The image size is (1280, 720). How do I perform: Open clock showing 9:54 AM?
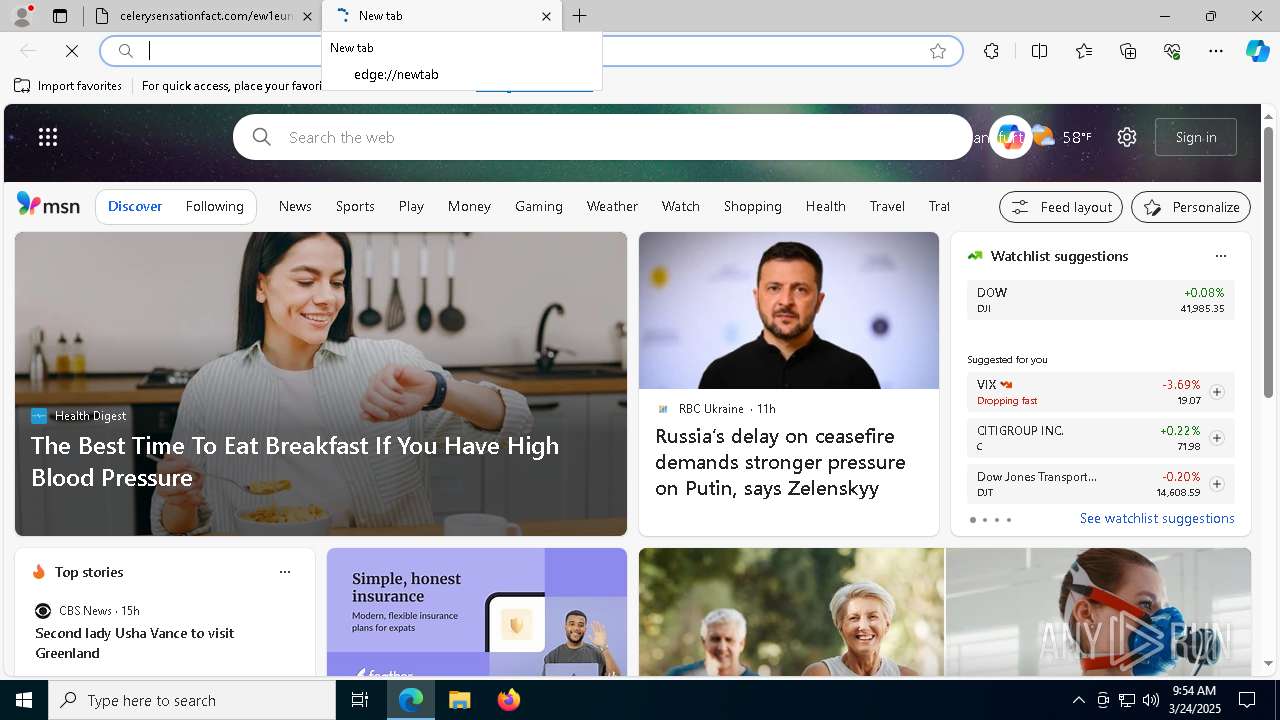click(1194, 700)
